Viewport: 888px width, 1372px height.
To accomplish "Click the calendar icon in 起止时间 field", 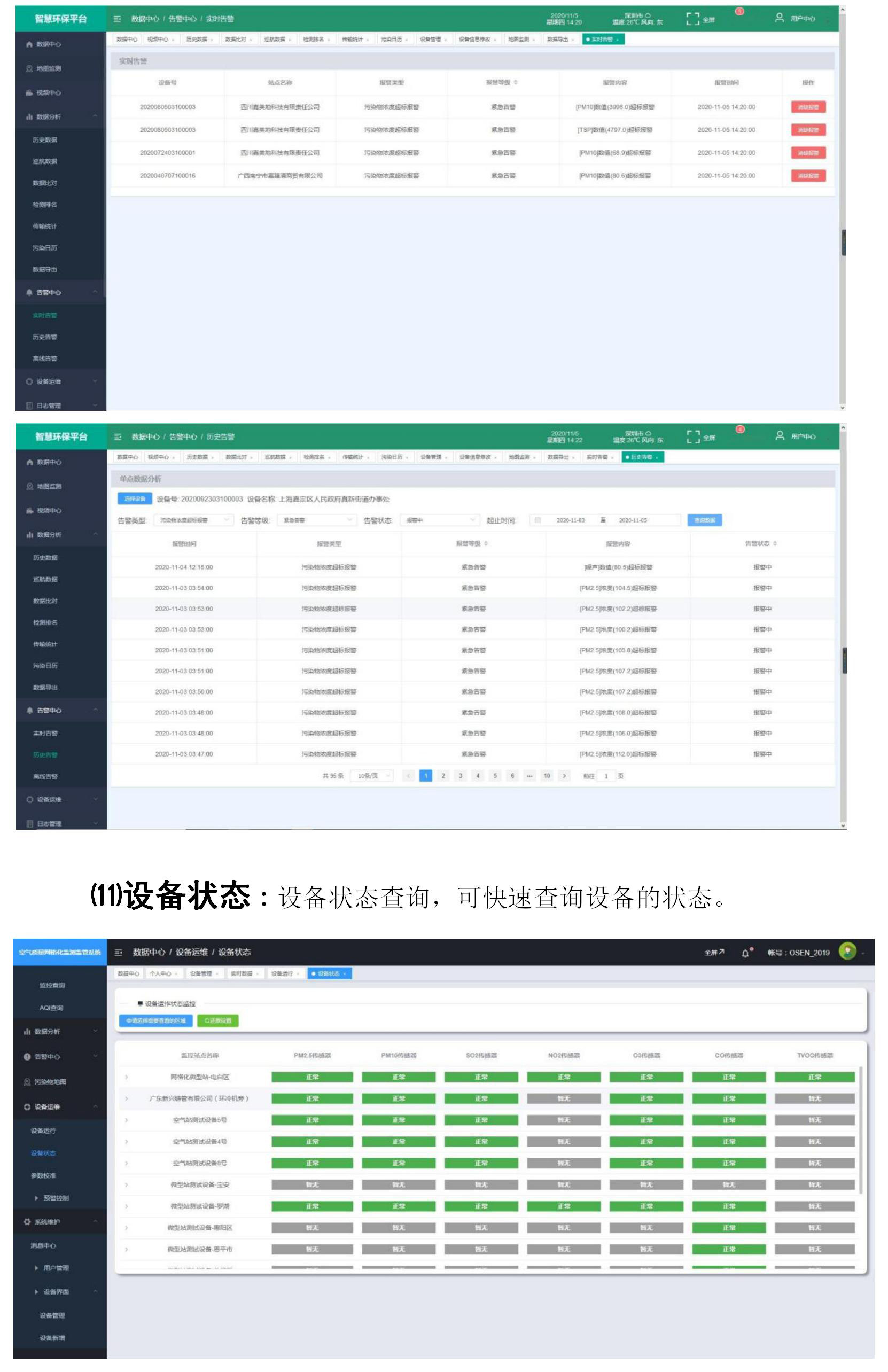I will [x=538, y=520].
